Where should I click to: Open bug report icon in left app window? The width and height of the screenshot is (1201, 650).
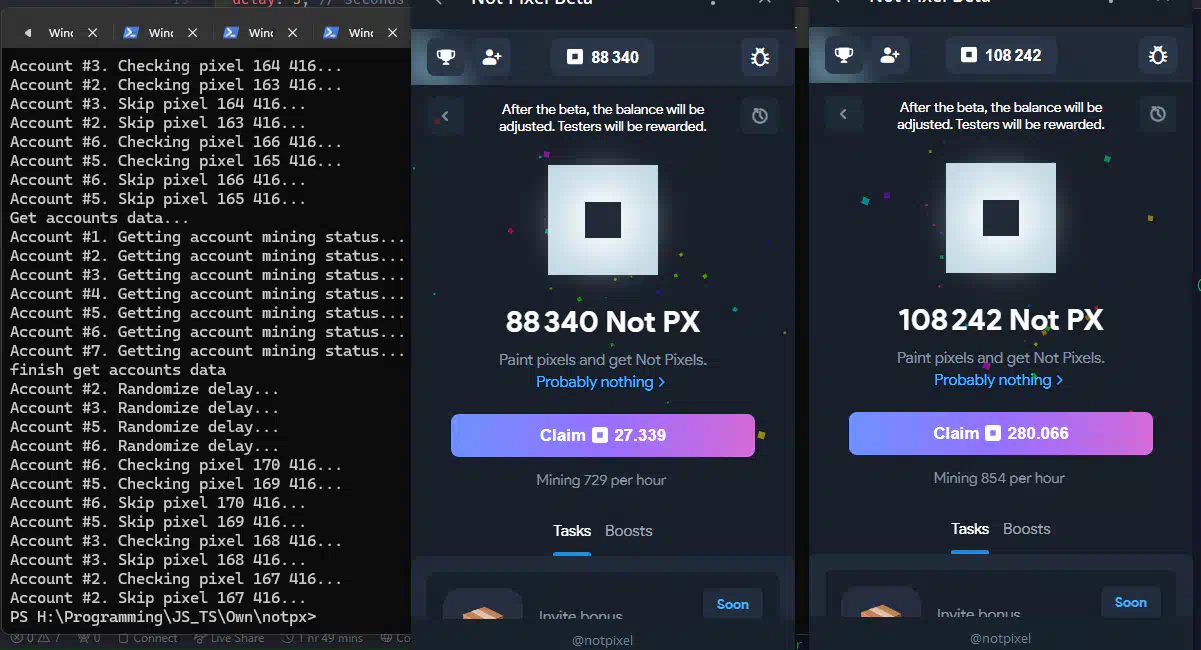(x=759, y=57)
